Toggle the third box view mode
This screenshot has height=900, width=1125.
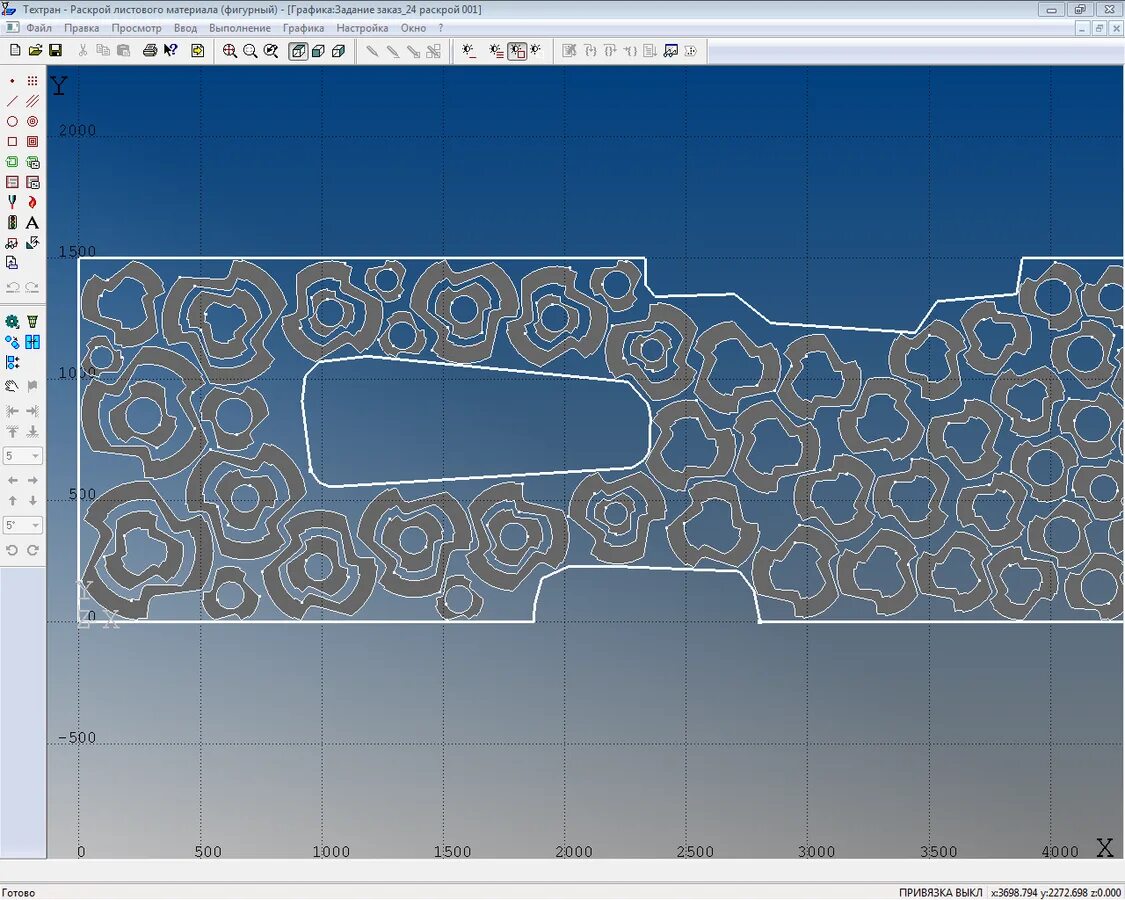coord(339,50)
